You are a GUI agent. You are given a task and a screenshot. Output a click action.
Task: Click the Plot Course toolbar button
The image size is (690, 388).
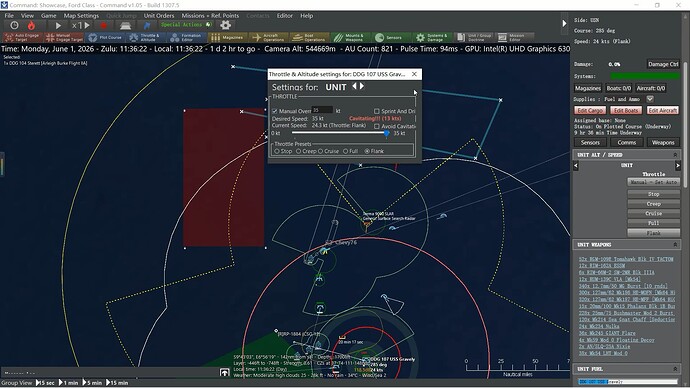[105, 38]
